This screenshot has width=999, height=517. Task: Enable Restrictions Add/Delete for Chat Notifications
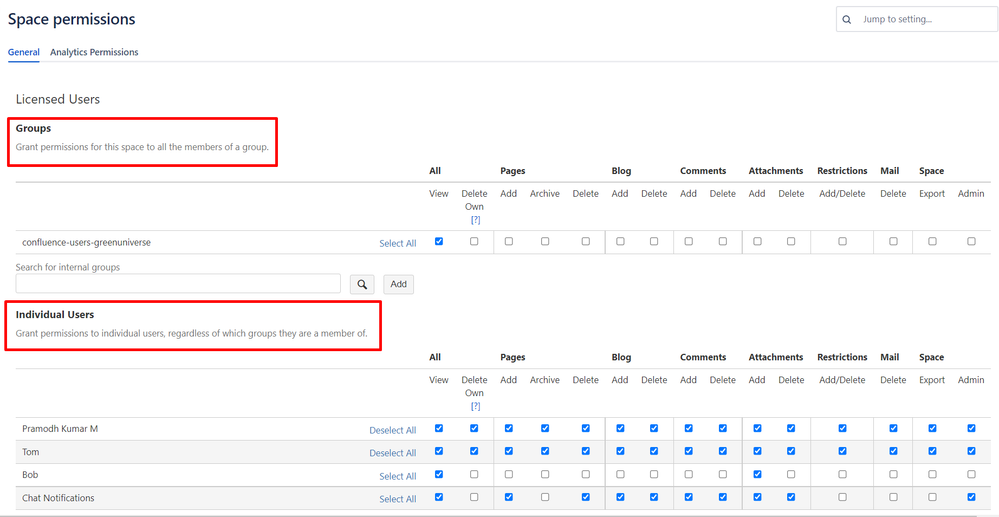842,497
